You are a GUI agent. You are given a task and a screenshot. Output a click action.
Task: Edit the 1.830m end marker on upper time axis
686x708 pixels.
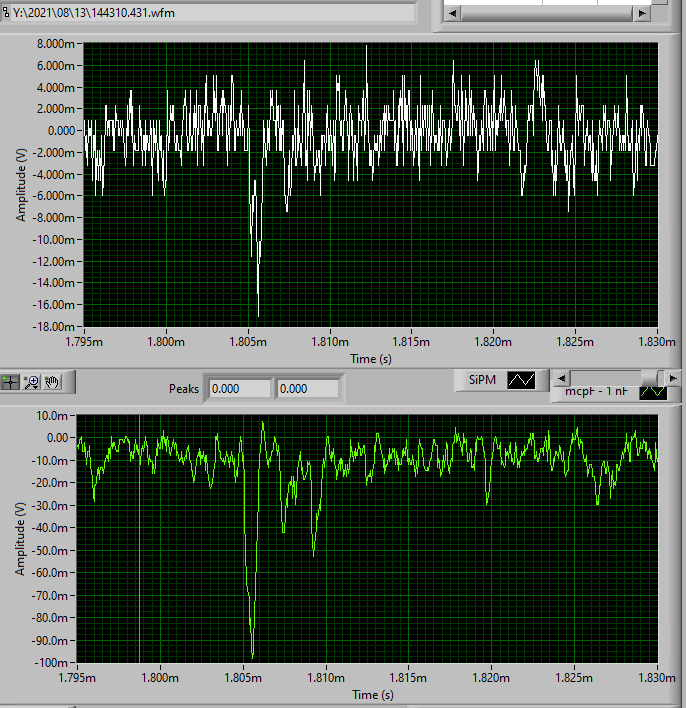coord(657,342)
